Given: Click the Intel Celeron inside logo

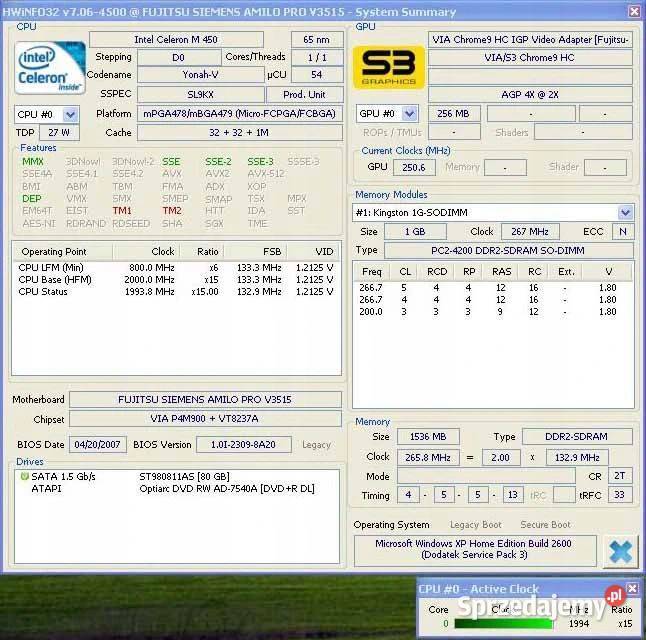Looking at the screenshot, I should (50, 68).
